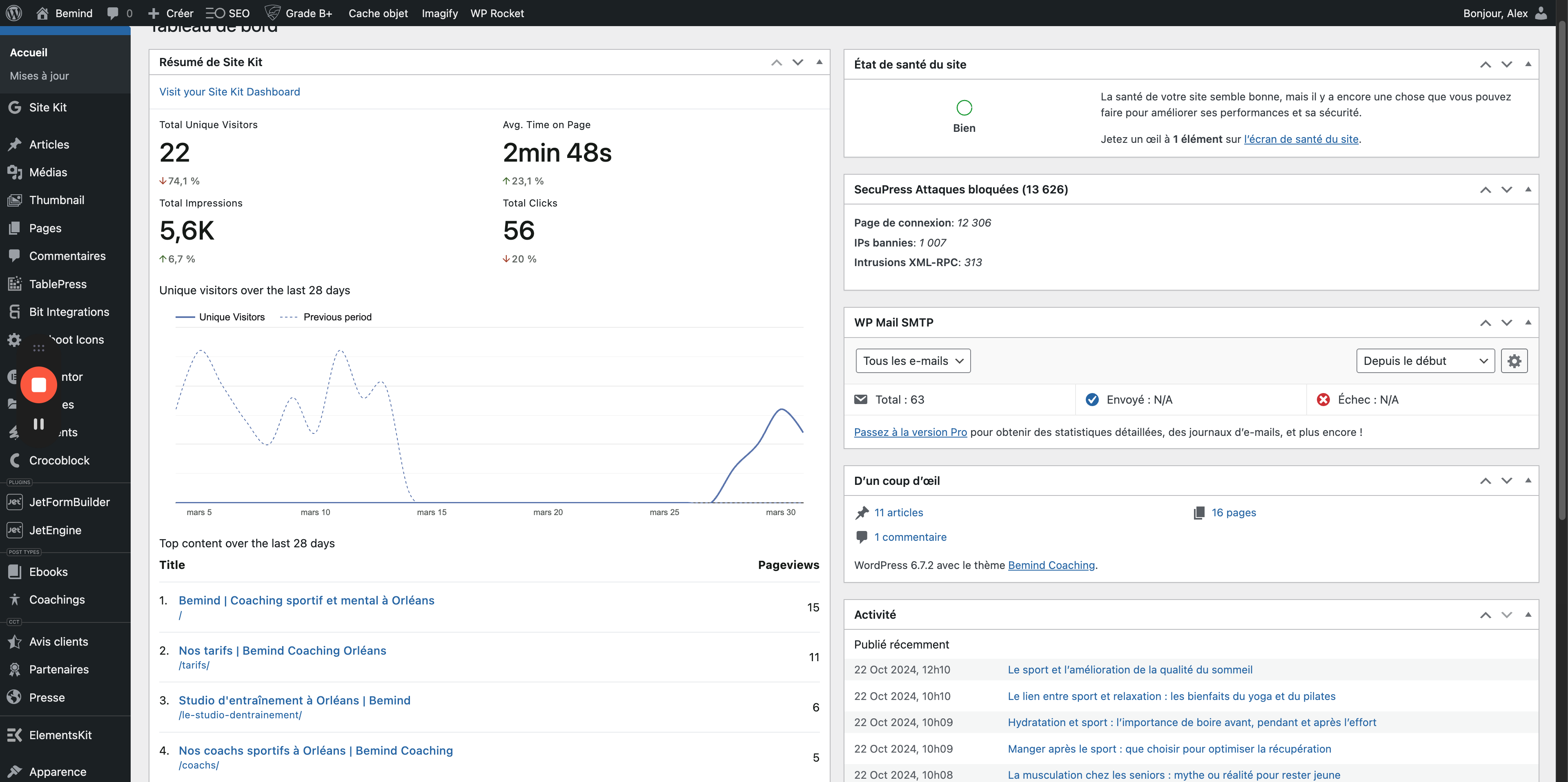The image size is (1568, 782).
Task: Click the Bit Integrations icon in sidebar
Action: pyautogui.click(x=15, y=311)
